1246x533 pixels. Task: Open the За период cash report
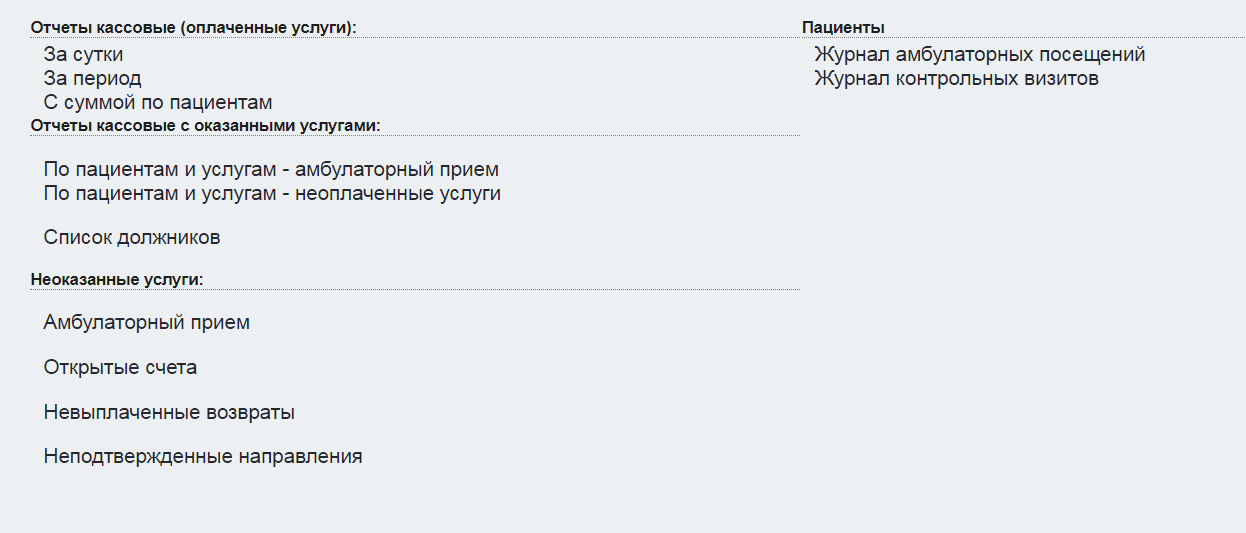[92, 79]
